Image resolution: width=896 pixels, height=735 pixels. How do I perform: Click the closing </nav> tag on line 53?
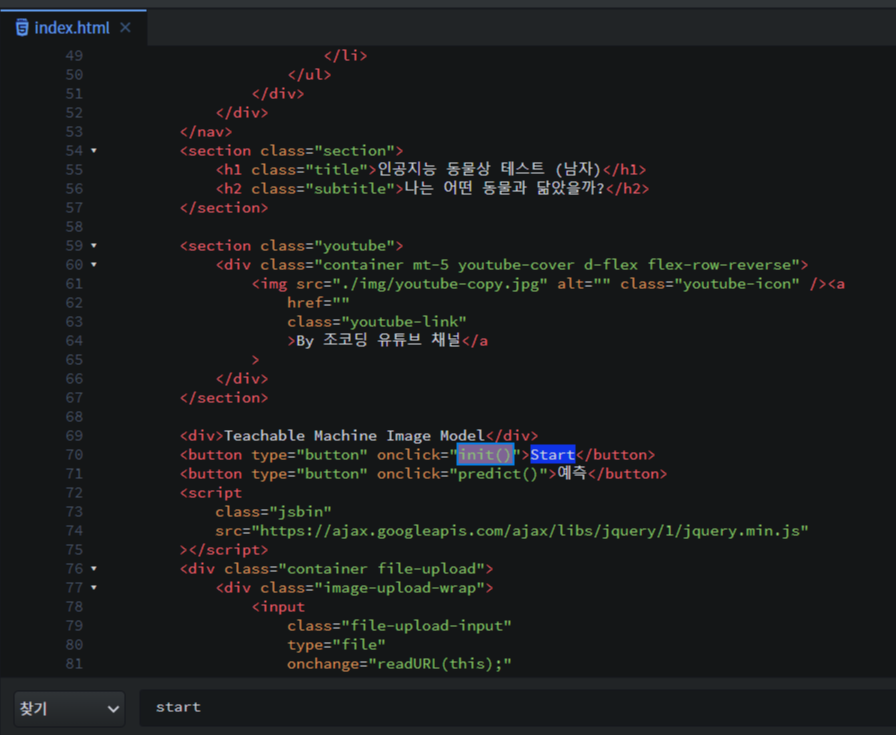click(x=206, y=132)
